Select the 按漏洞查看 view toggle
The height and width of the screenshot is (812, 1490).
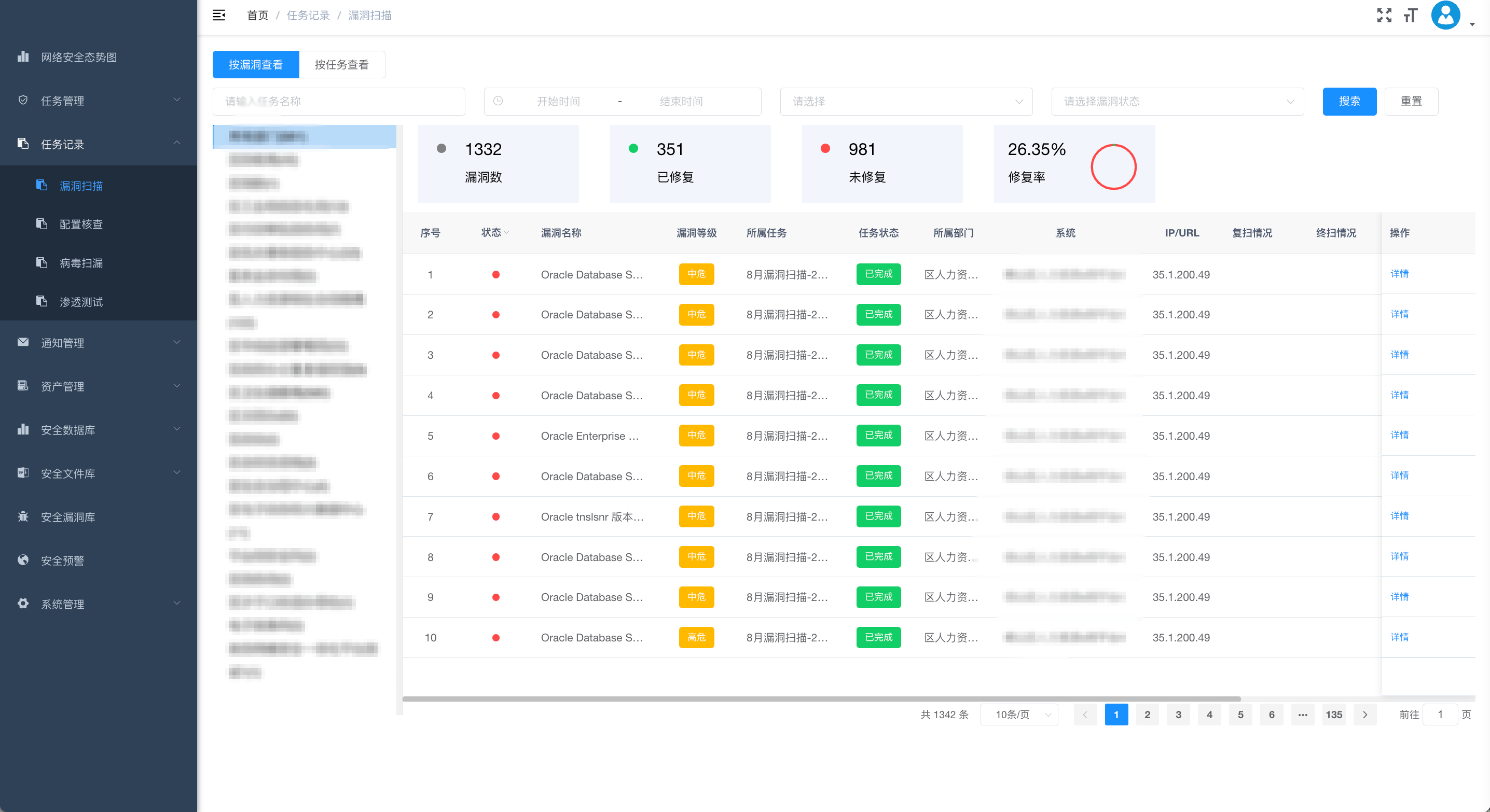point(256,65)
